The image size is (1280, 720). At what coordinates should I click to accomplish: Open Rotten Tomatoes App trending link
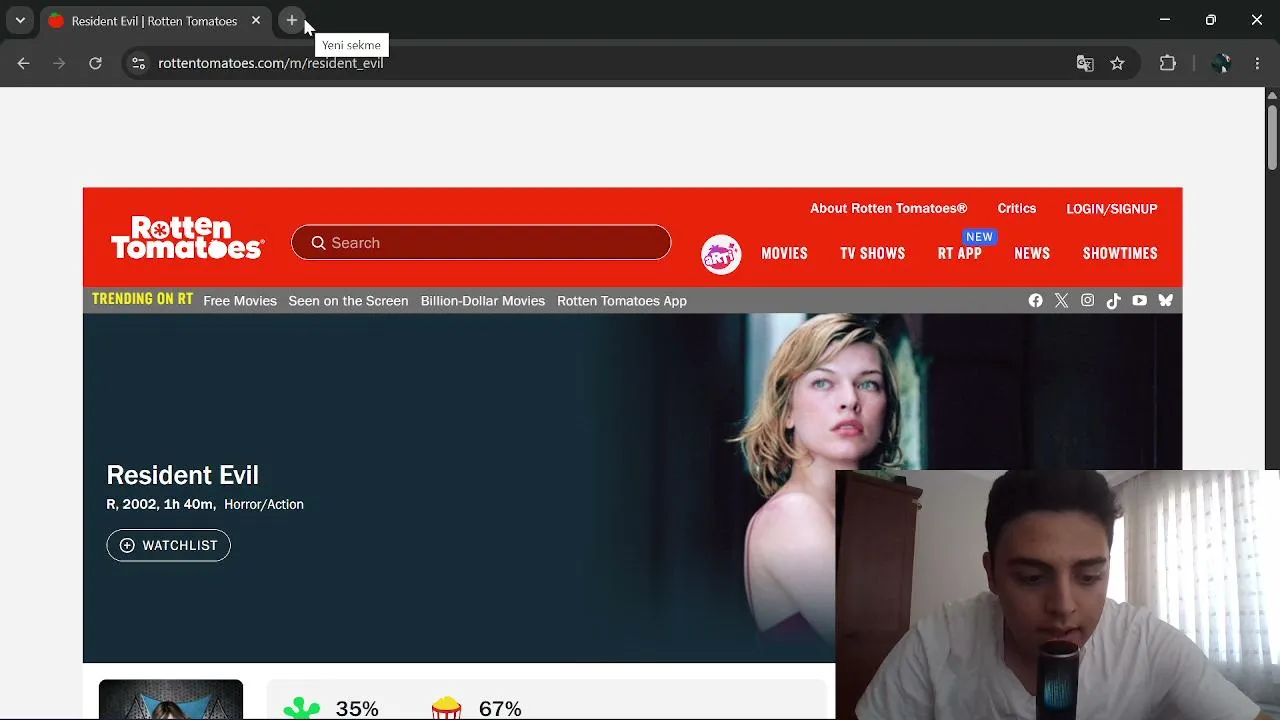click(x=622, y=301)
